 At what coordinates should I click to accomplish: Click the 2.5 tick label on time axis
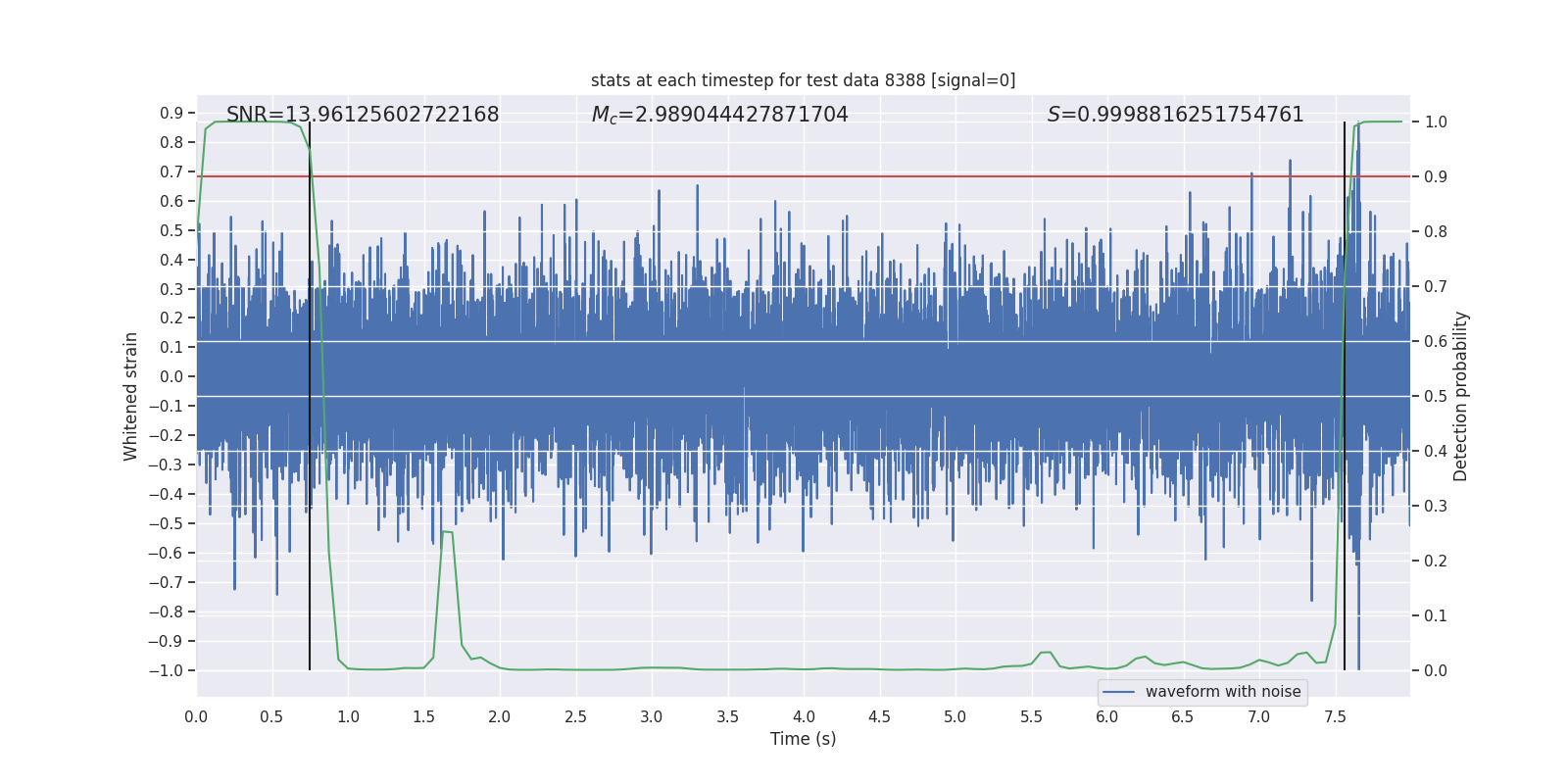click(575, 717)
